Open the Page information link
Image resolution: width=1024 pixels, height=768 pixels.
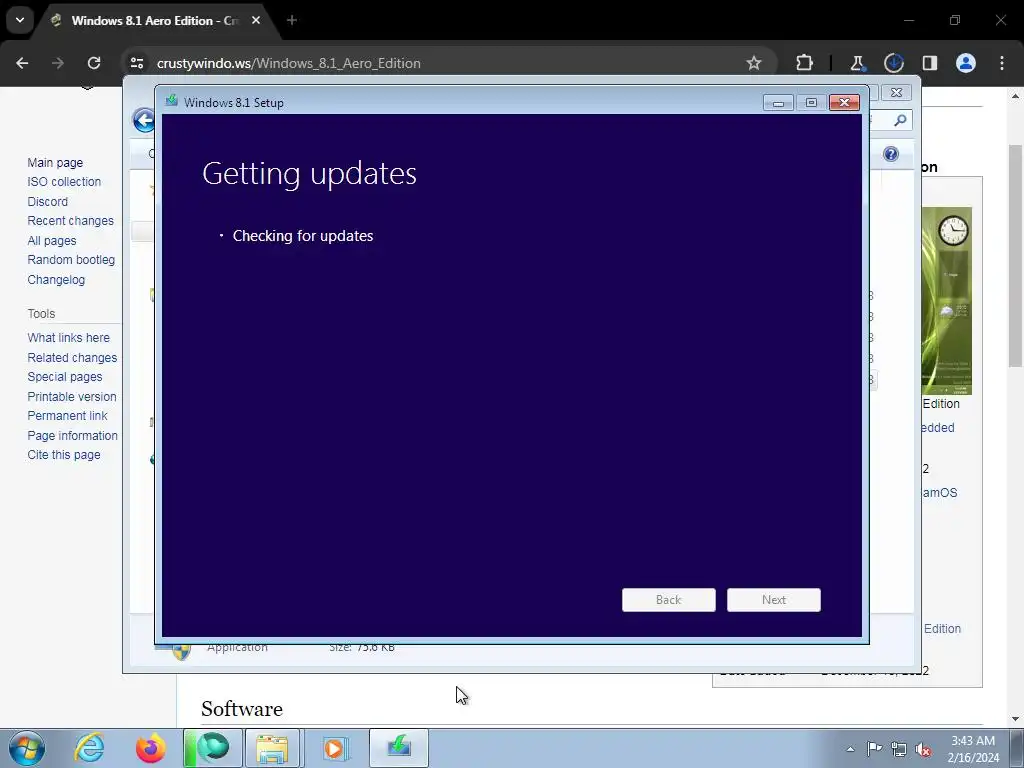[72, 436]
